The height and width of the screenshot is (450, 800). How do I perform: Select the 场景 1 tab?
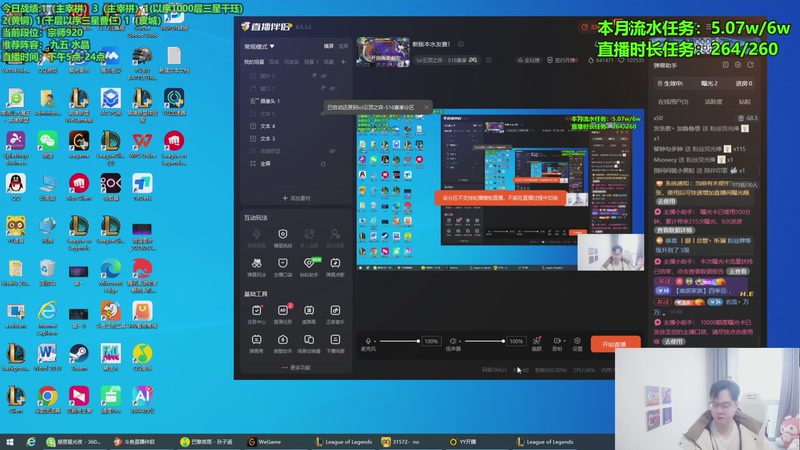[x=311, y=62]
